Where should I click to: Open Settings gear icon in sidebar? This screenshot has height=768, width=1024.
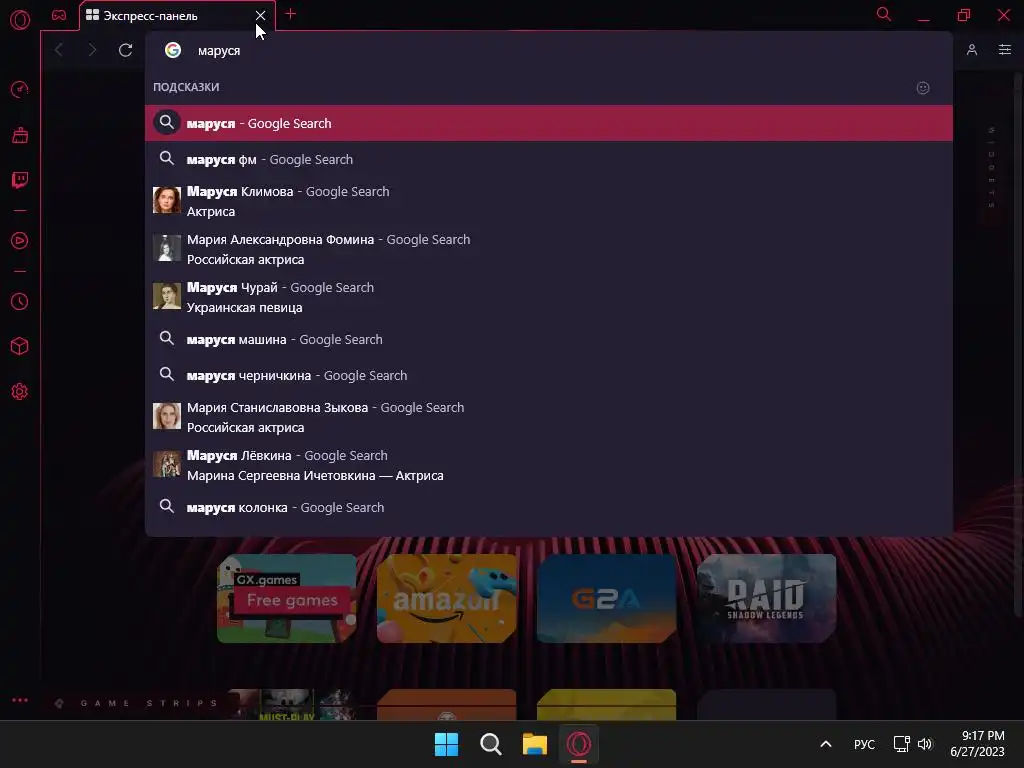pyautogui.click(x=20, y=392)
